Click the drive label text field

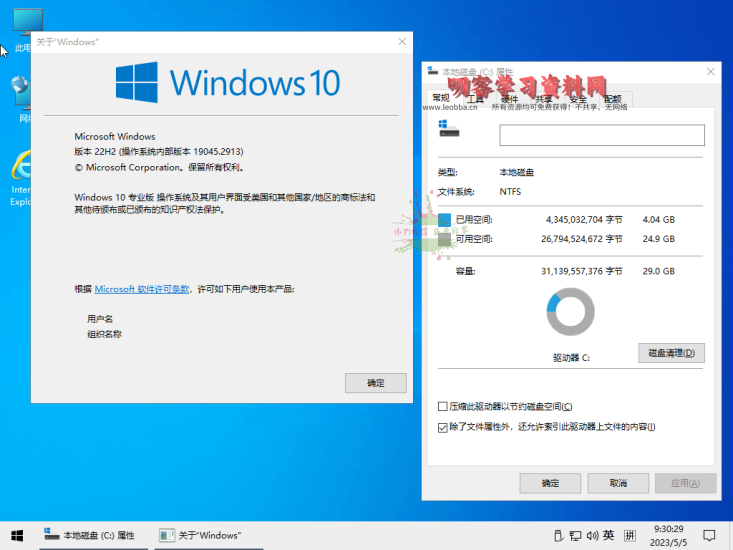[x=602, y=135]
